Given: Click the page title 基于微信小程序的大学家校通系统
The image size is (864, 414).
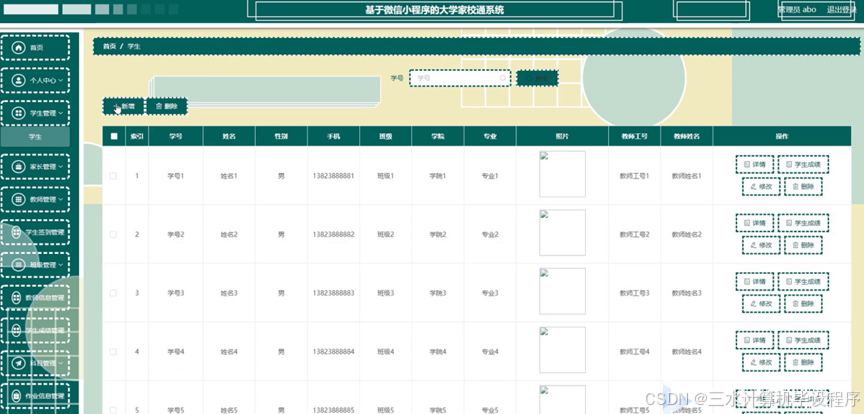Looking at the screenshot, I should 434,9.
